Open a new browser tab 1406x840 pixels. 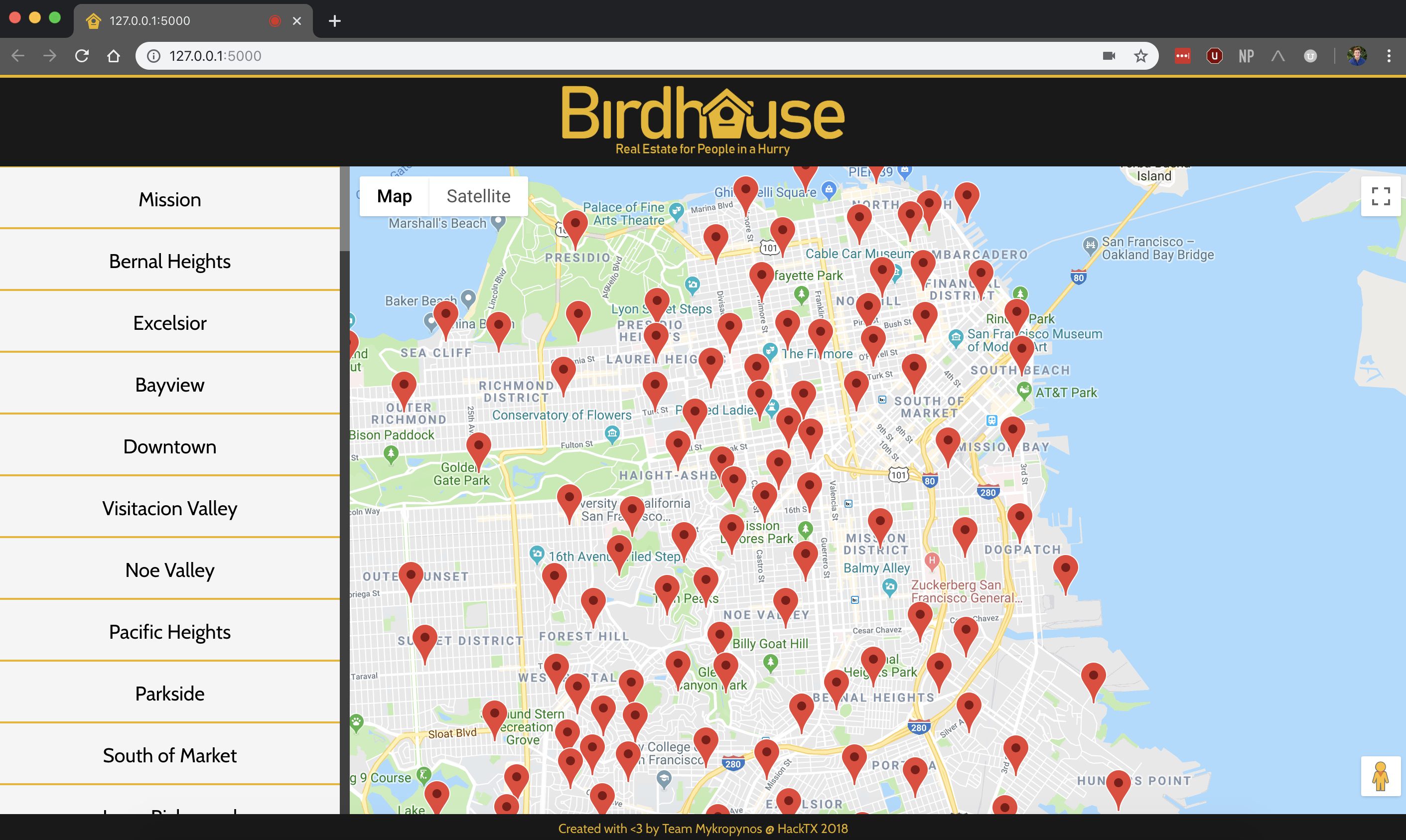[334, 21]
